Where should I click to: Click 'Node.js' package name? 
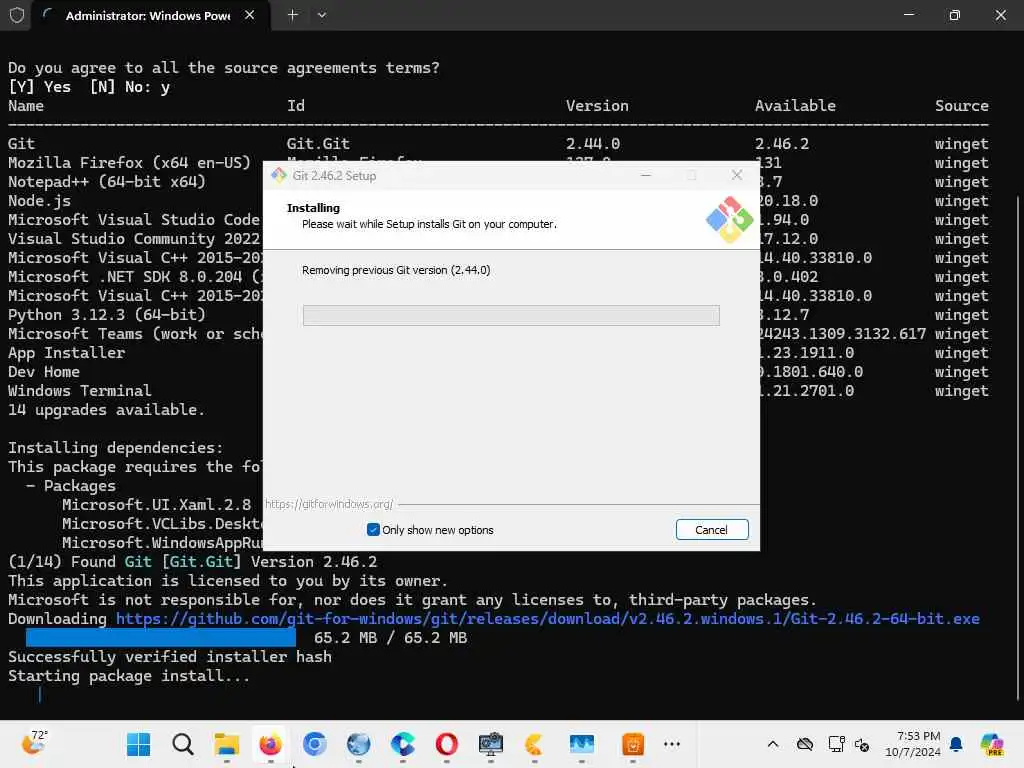pyautogui.click(x=39, y=200)
